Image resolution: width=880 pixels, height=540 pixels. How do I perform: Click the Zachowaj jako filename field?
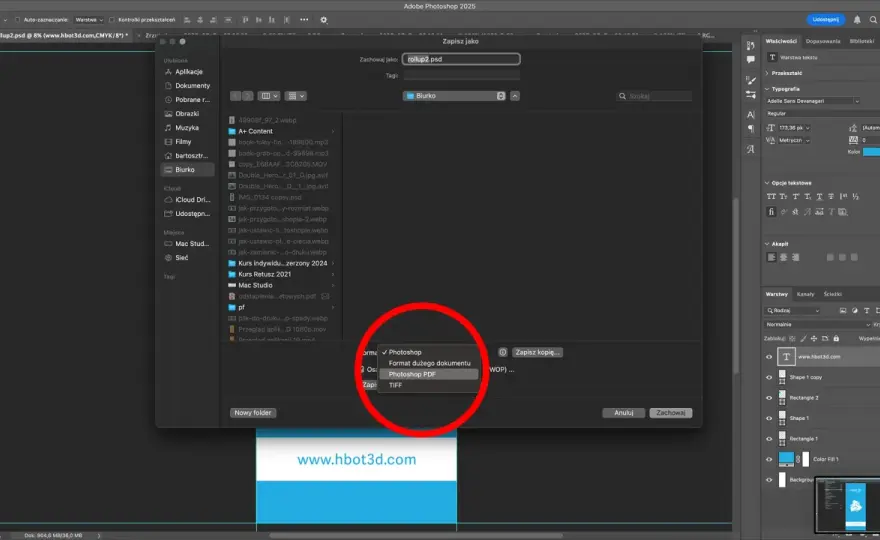pos(461,59)
